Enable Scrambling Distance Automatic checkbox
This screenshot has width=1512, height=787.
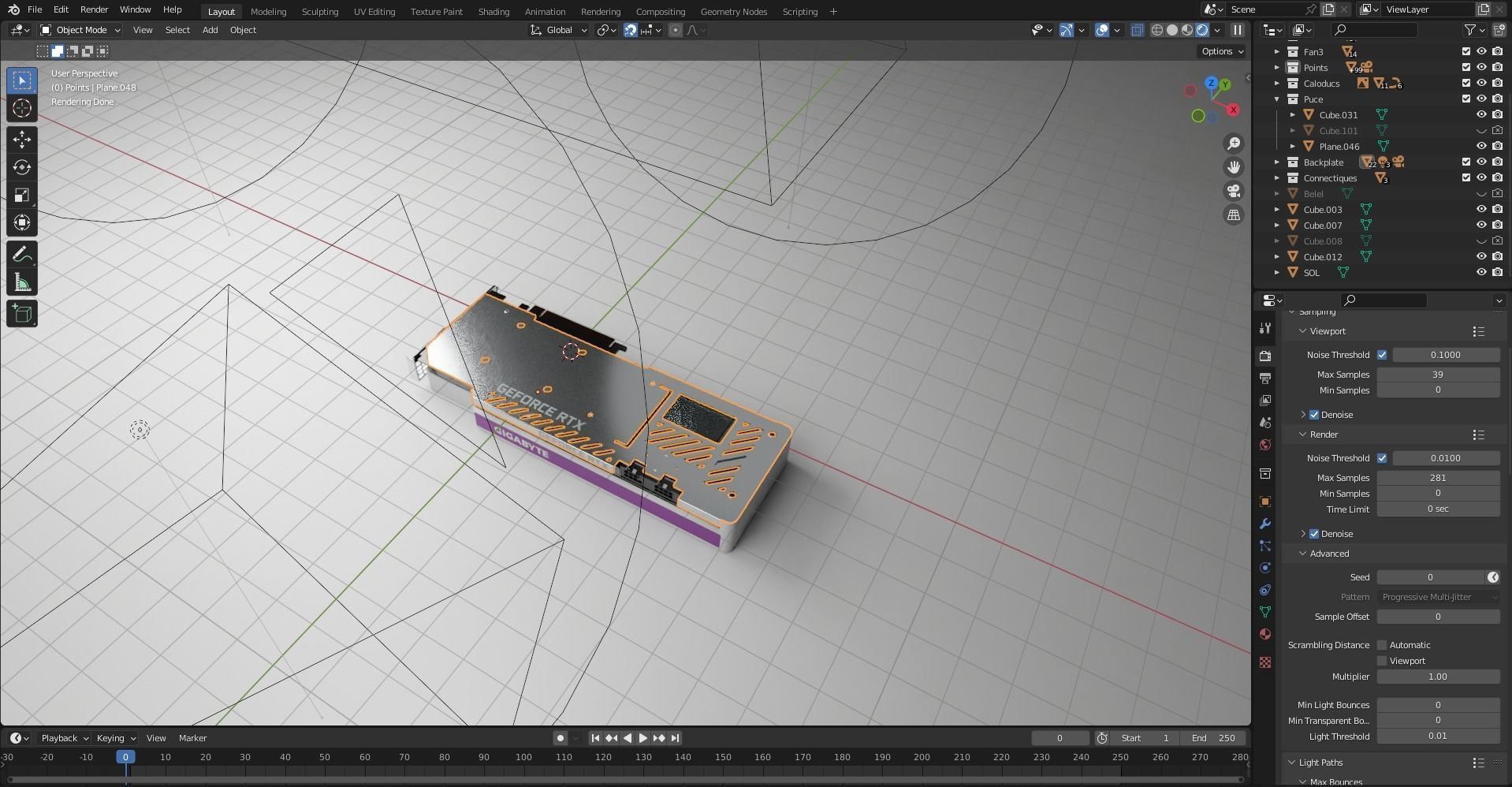1382,645
